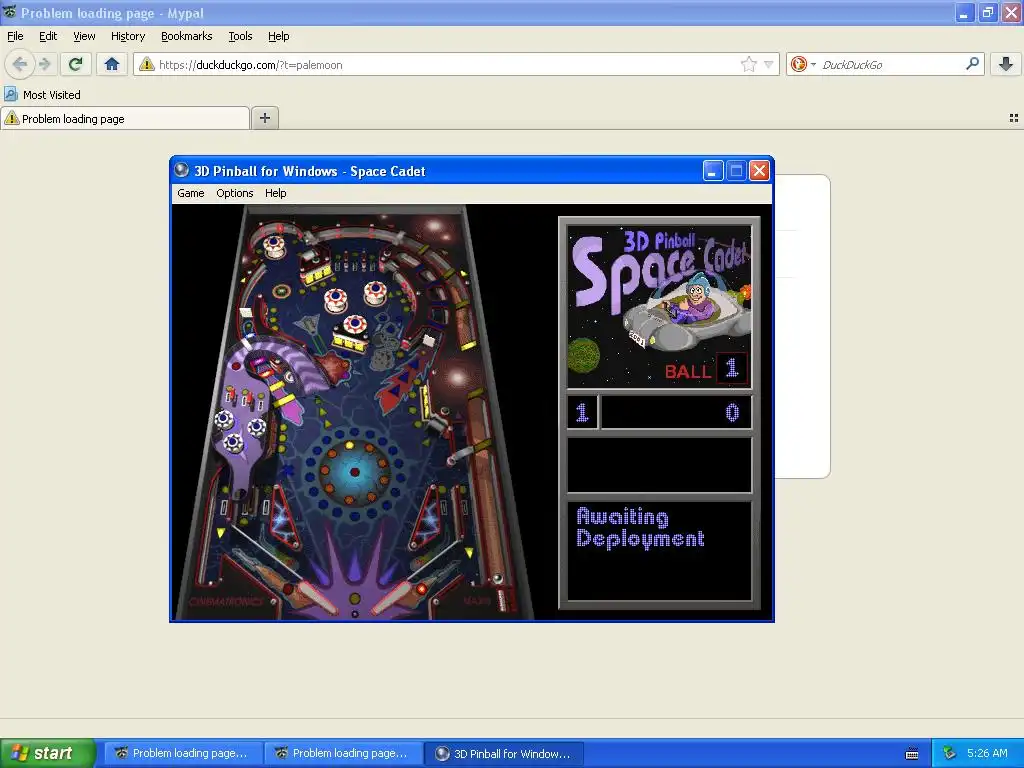Click the pinball icon in the title bar
The height and width of the screenshot is (768, 1024).
[x=182, y=170]
